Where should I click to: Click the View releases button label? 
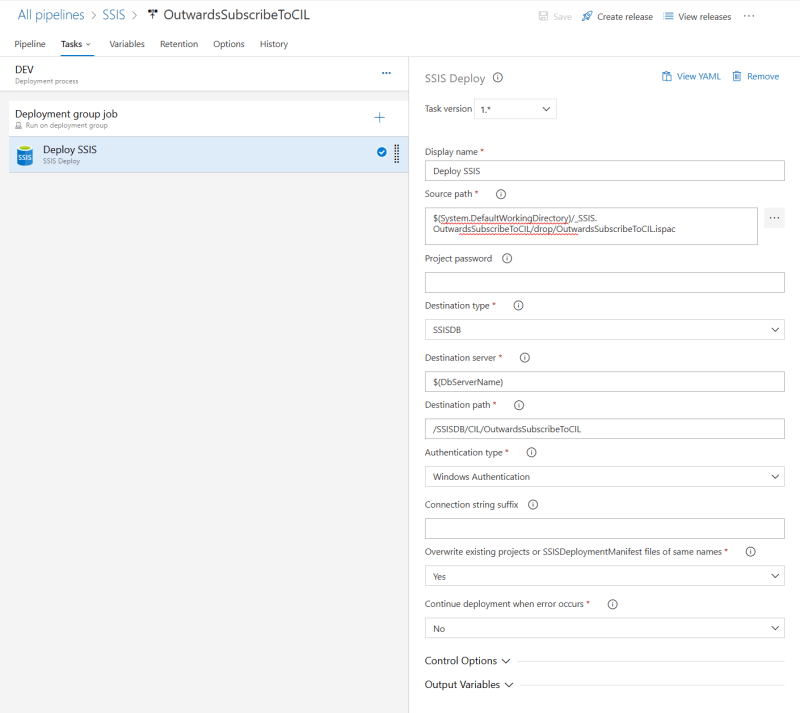[x=704, y=17]
